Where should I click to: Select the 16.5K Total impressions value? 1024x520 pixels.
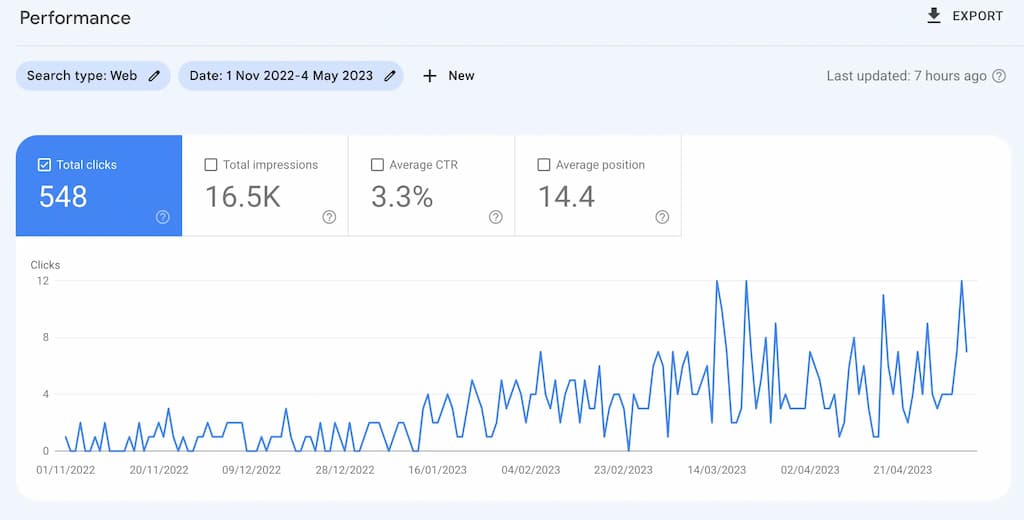[x=241, y=197]
